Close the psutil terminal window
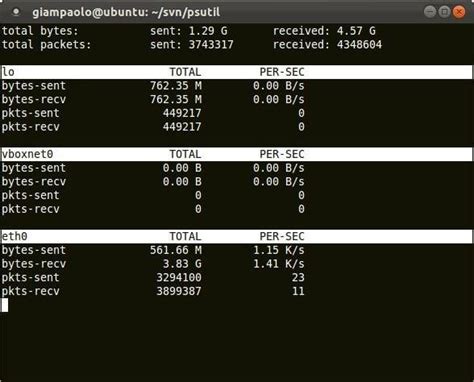This screenshot has width=474, height=382. coord(459,12)
